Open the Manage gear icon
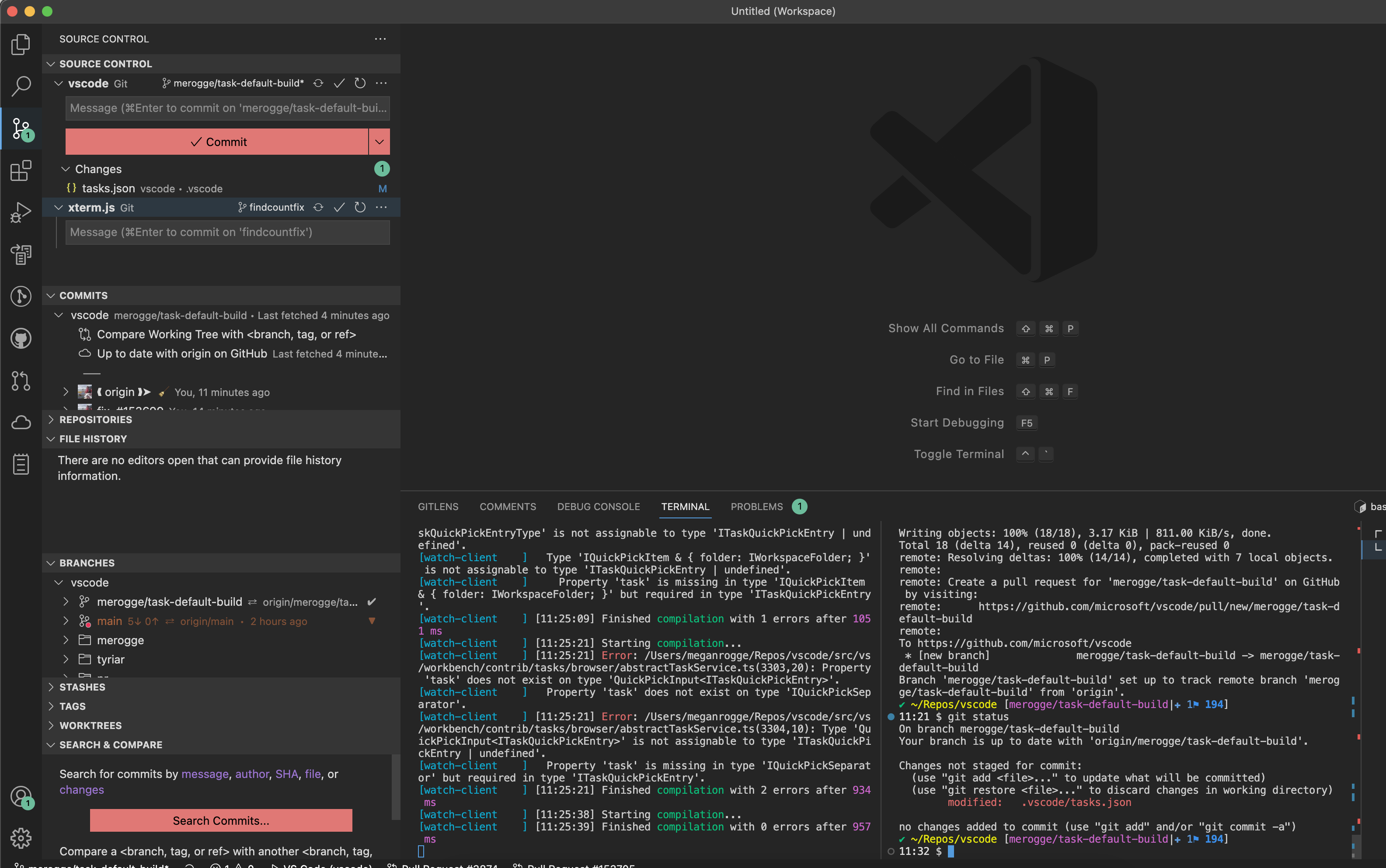Screen dimensions: 1386x868 click(21, 838)
